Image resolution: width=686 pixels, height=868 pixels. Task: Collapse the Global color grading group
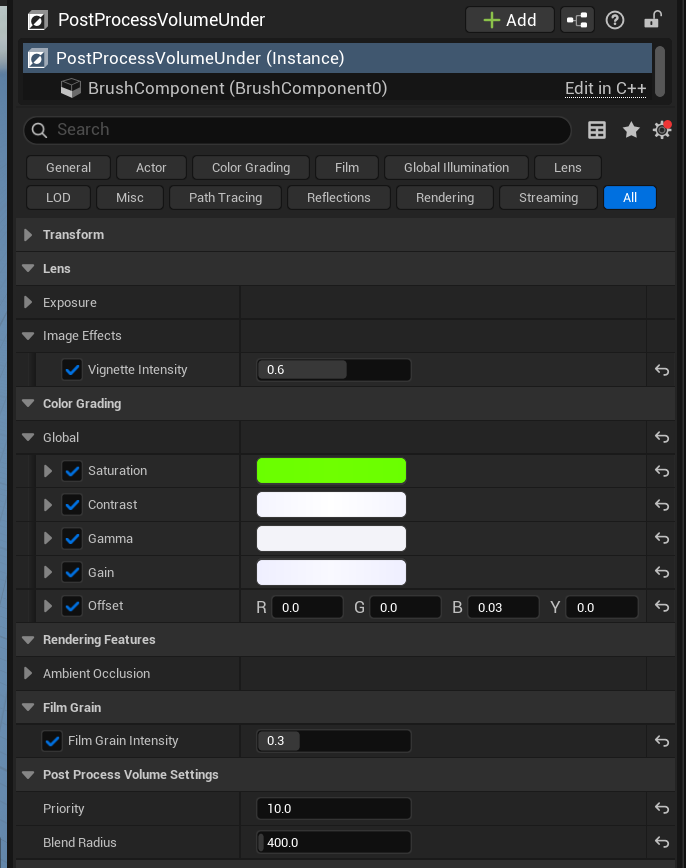pos(28,437)
